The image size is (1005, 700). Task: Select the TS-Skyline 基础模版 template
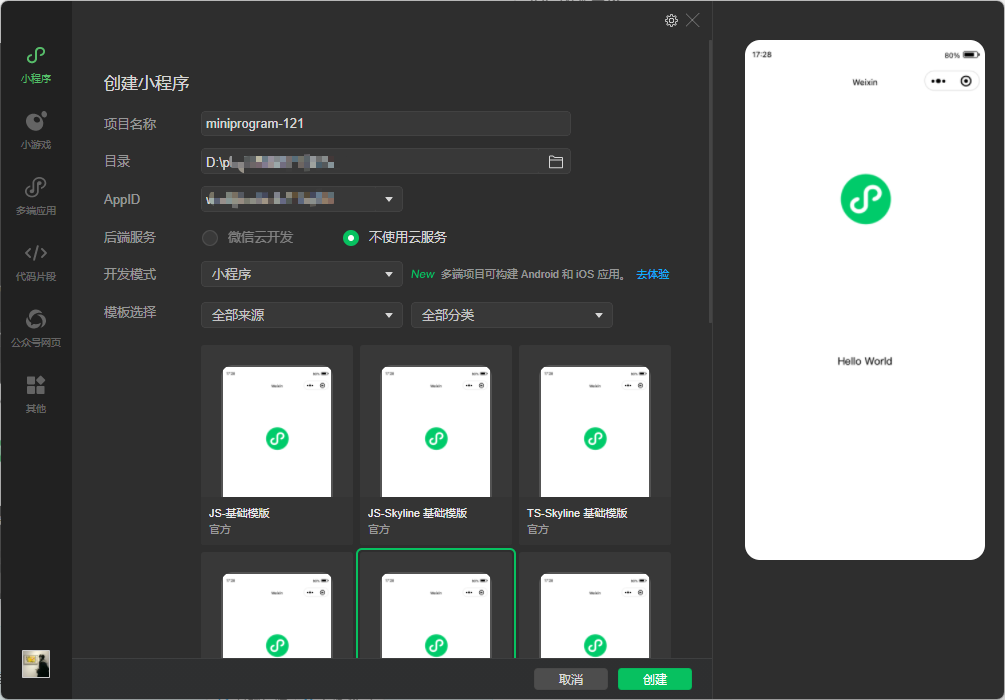595,445
